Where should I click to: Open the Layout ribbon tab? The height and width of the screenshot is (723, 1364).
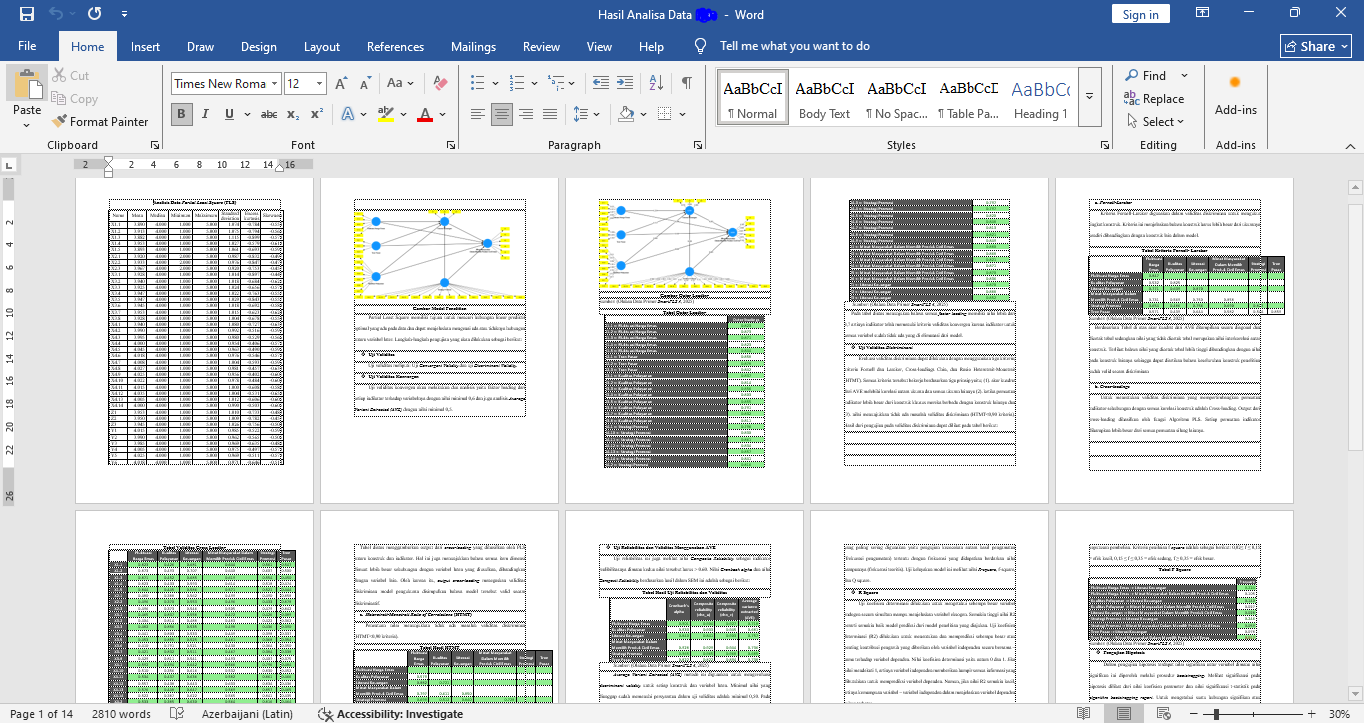(322, 46)
